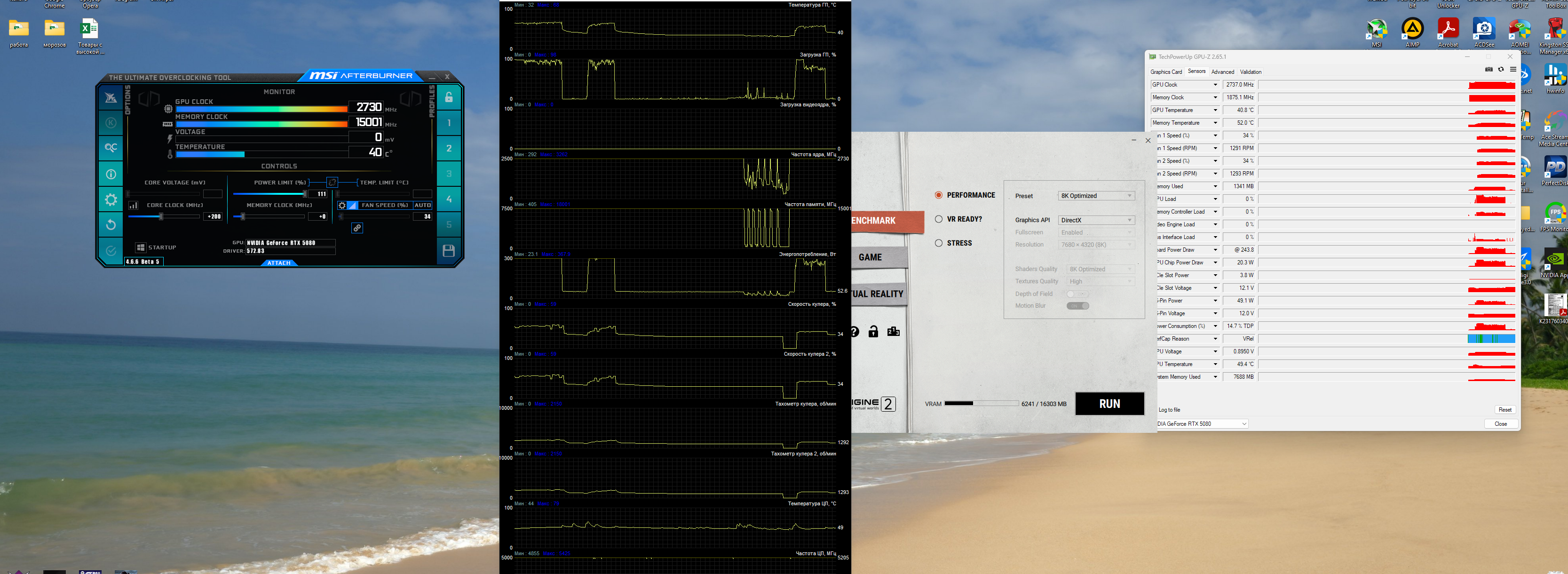
Task: Toggle the link icon below fan speed
Action: click(x=357, y=228)
